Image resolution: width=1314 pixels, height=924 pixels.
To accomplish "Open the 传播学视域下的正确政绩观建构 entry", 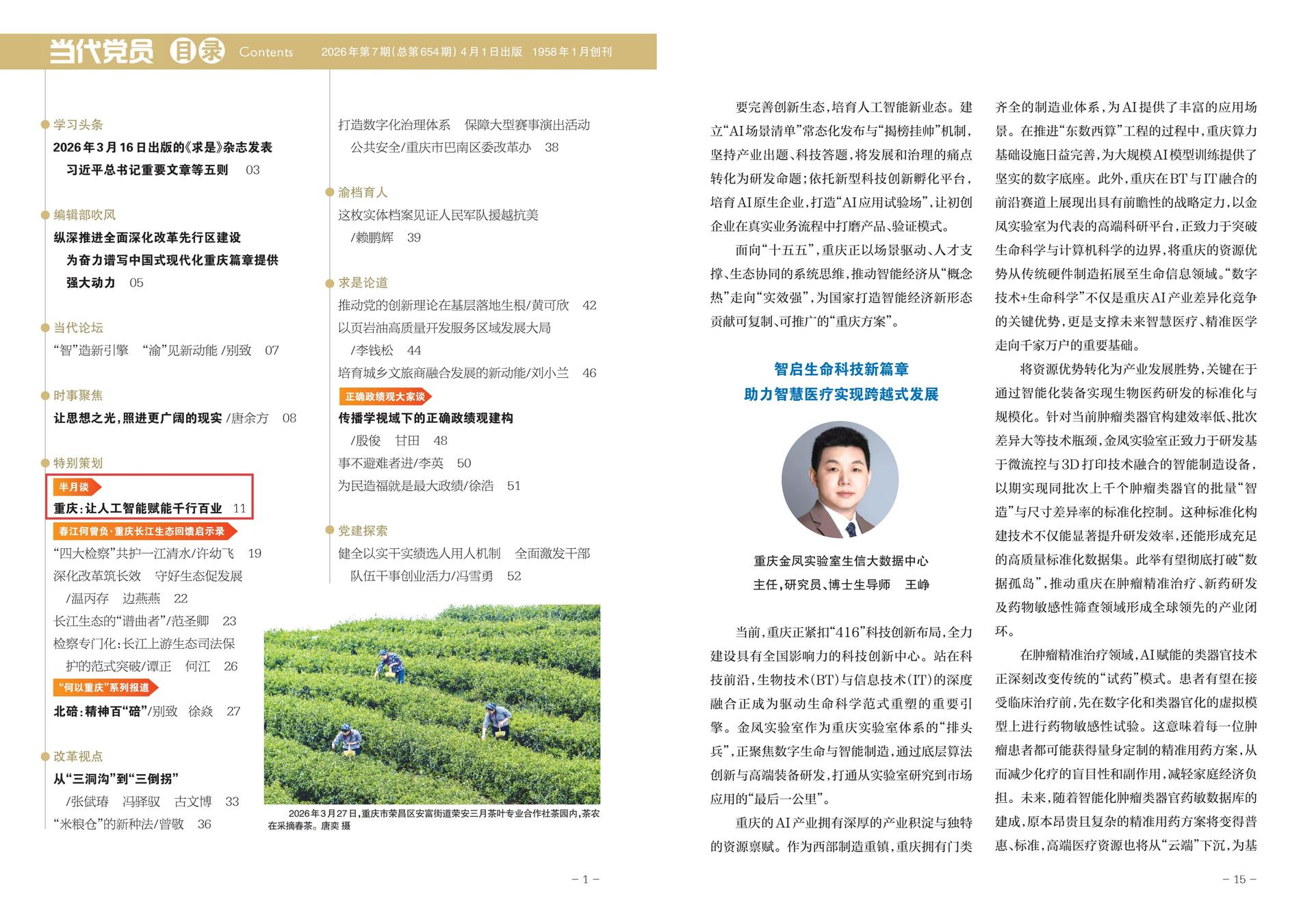I will pyautogui.click(x=425, y=418).
